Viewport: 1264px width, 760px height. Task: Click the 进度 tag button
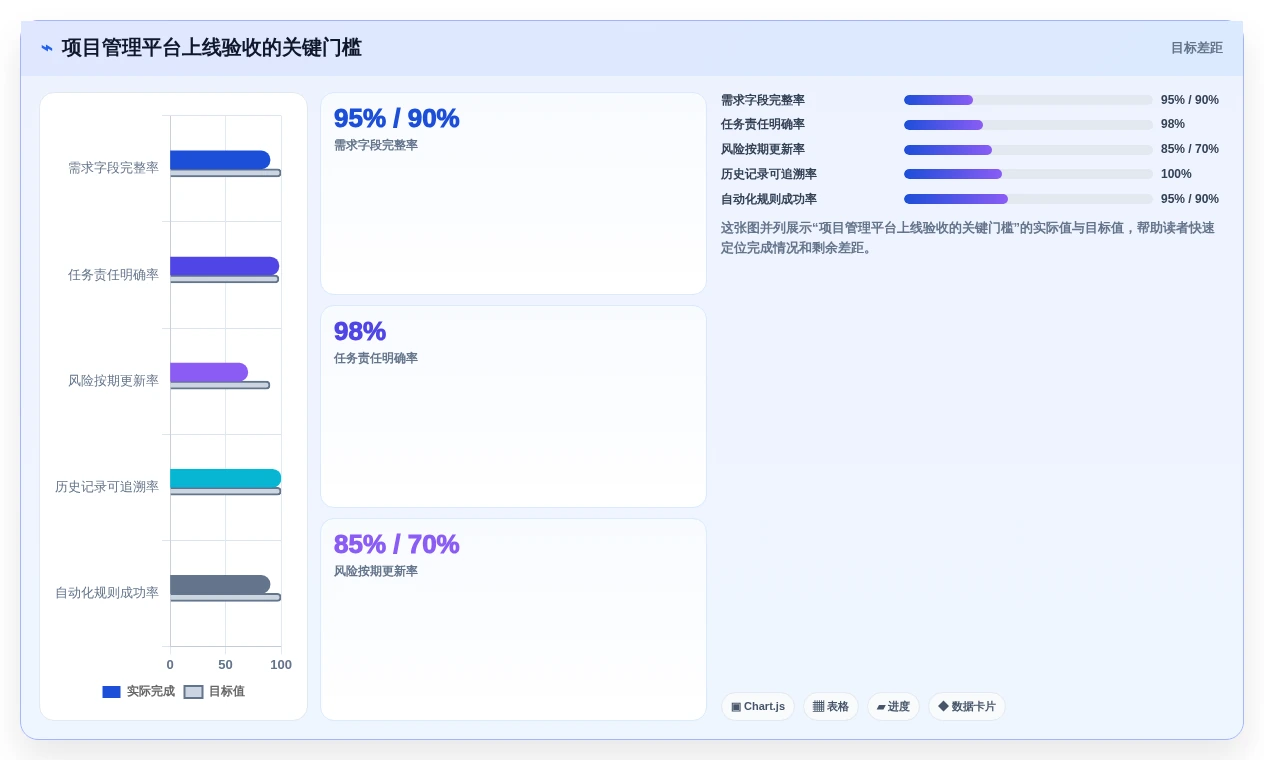(x=893, y=706)
